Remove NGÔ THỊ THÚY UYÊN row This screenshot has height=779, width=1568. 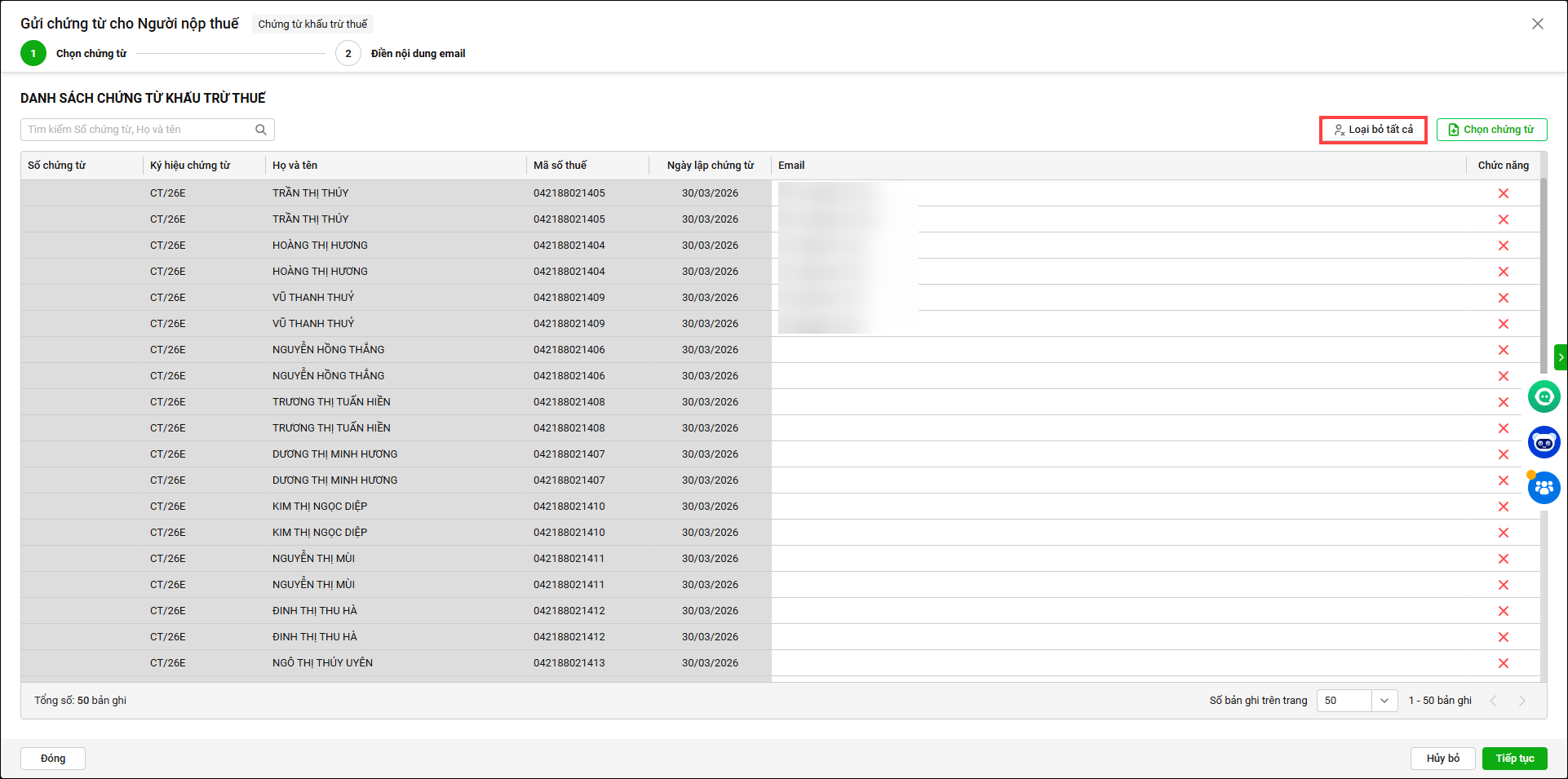click(x=1503, y=663)
